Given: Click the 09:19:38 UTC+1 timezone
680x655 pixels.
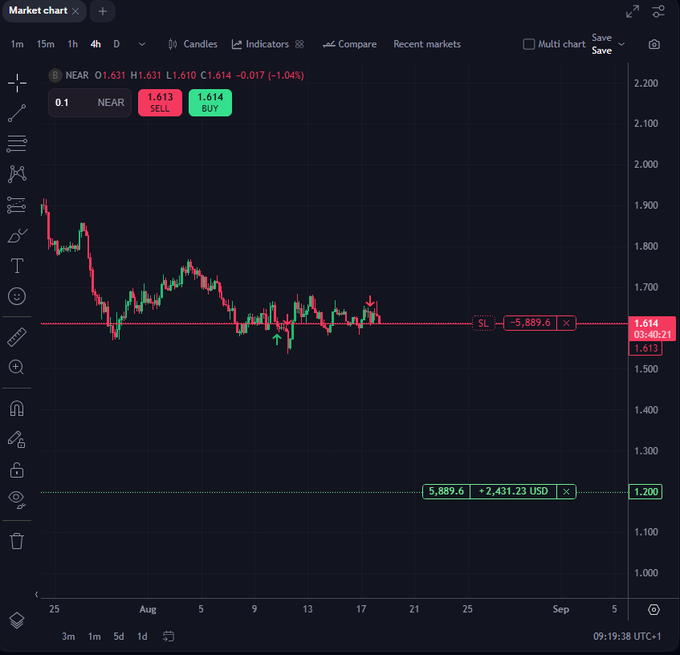Looking at the screenshot, I should 627,636.
